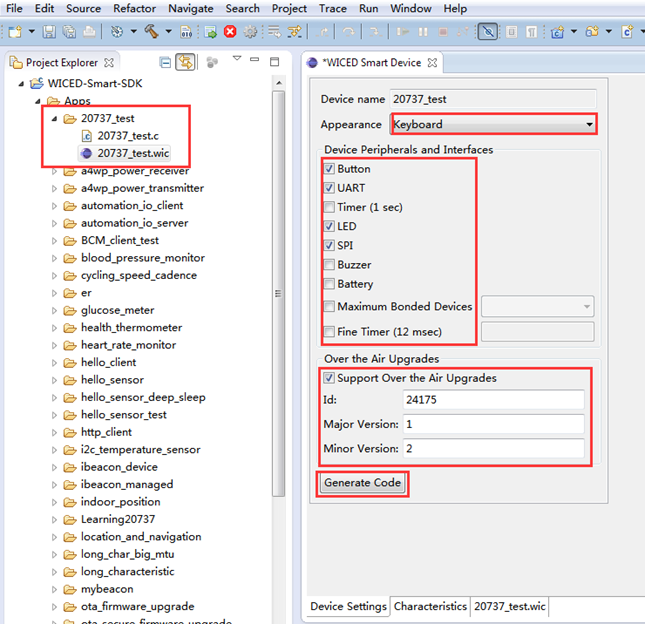Click the new C source file icon
645x624 pixels.
[x=627, y=32]
